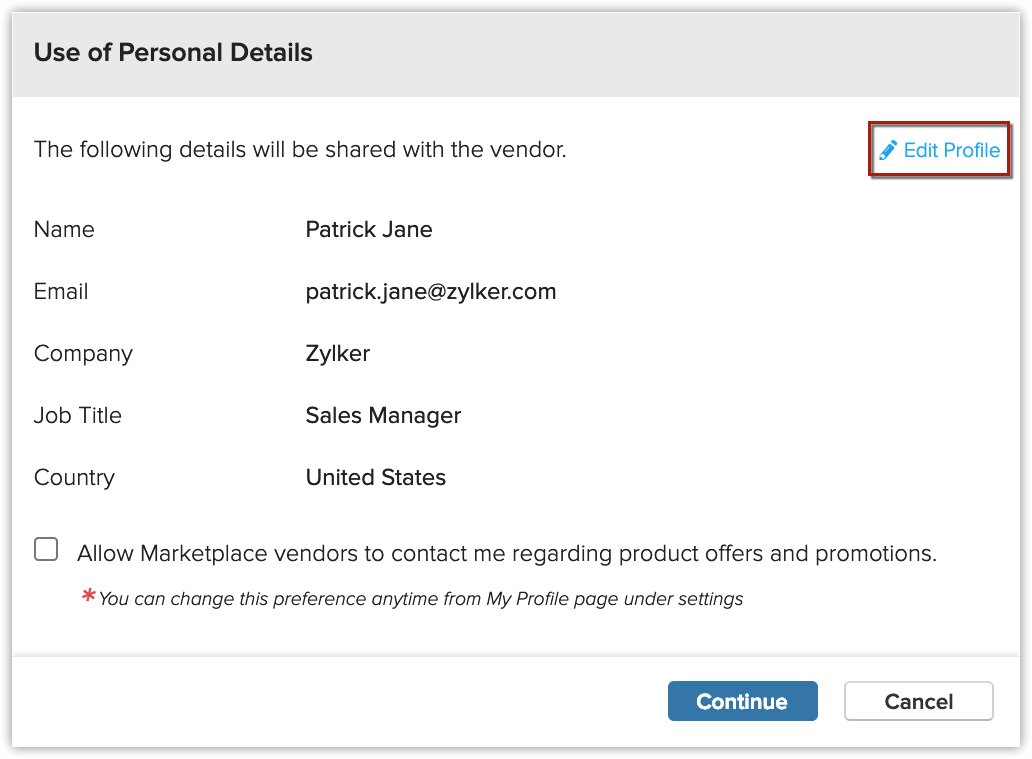The image size is (1032, 759).
Task: Click the Job Title field label
Action: (x=78, y=415)
